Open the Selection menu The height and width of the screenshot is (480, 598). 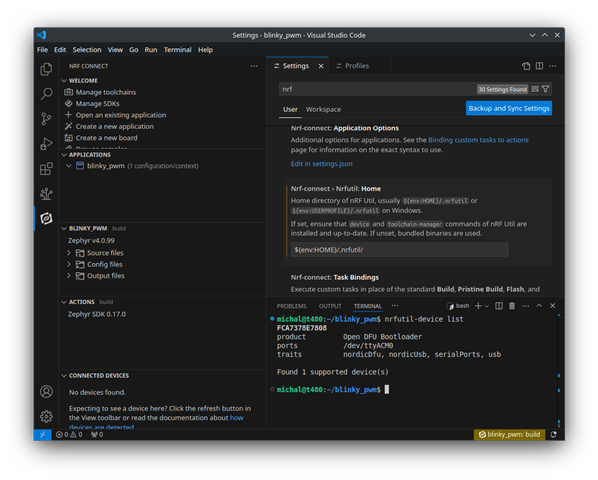coord(87,50)
